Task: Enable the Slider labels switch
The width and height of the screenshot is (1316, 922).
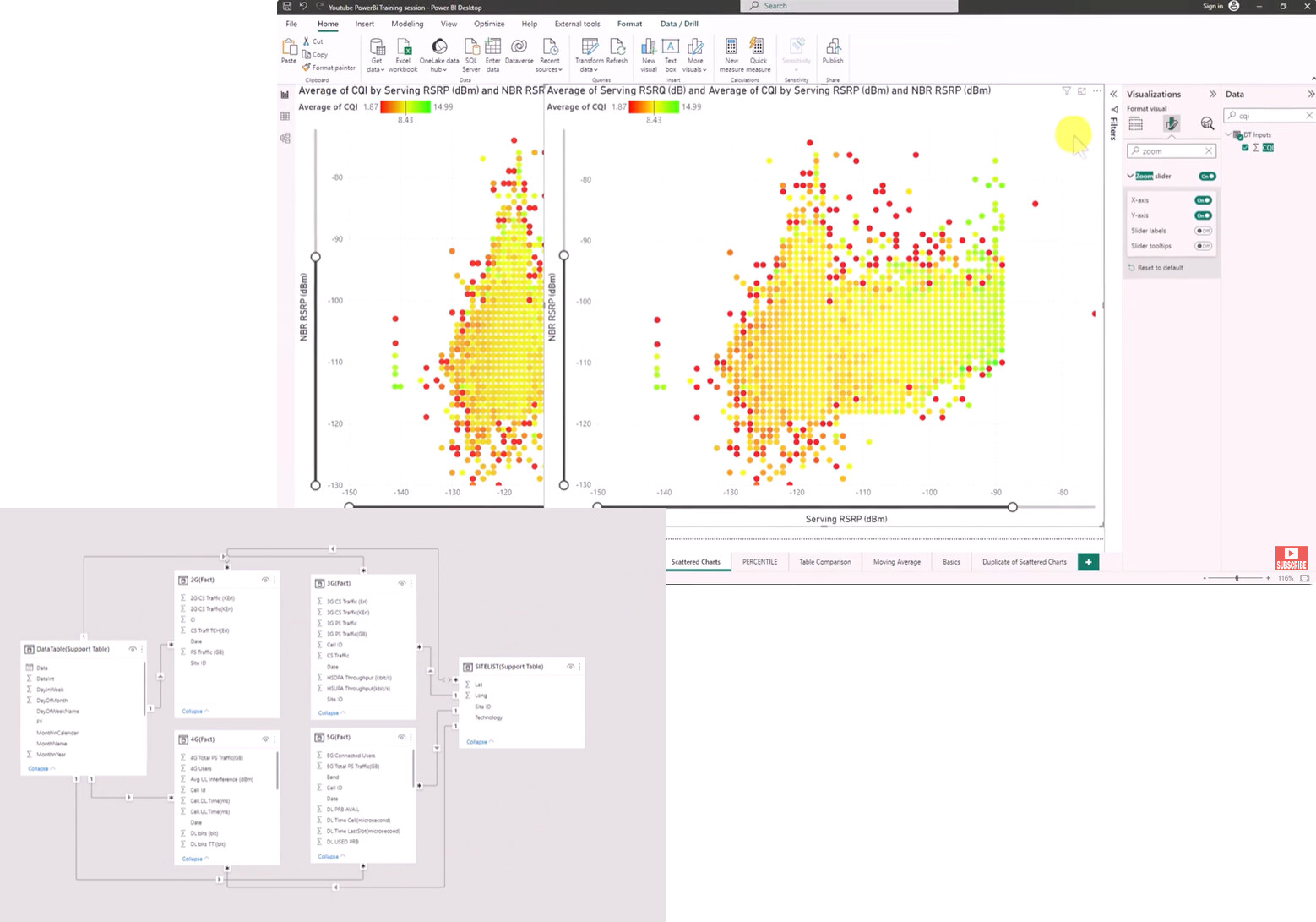Action: click(1203, 231)
